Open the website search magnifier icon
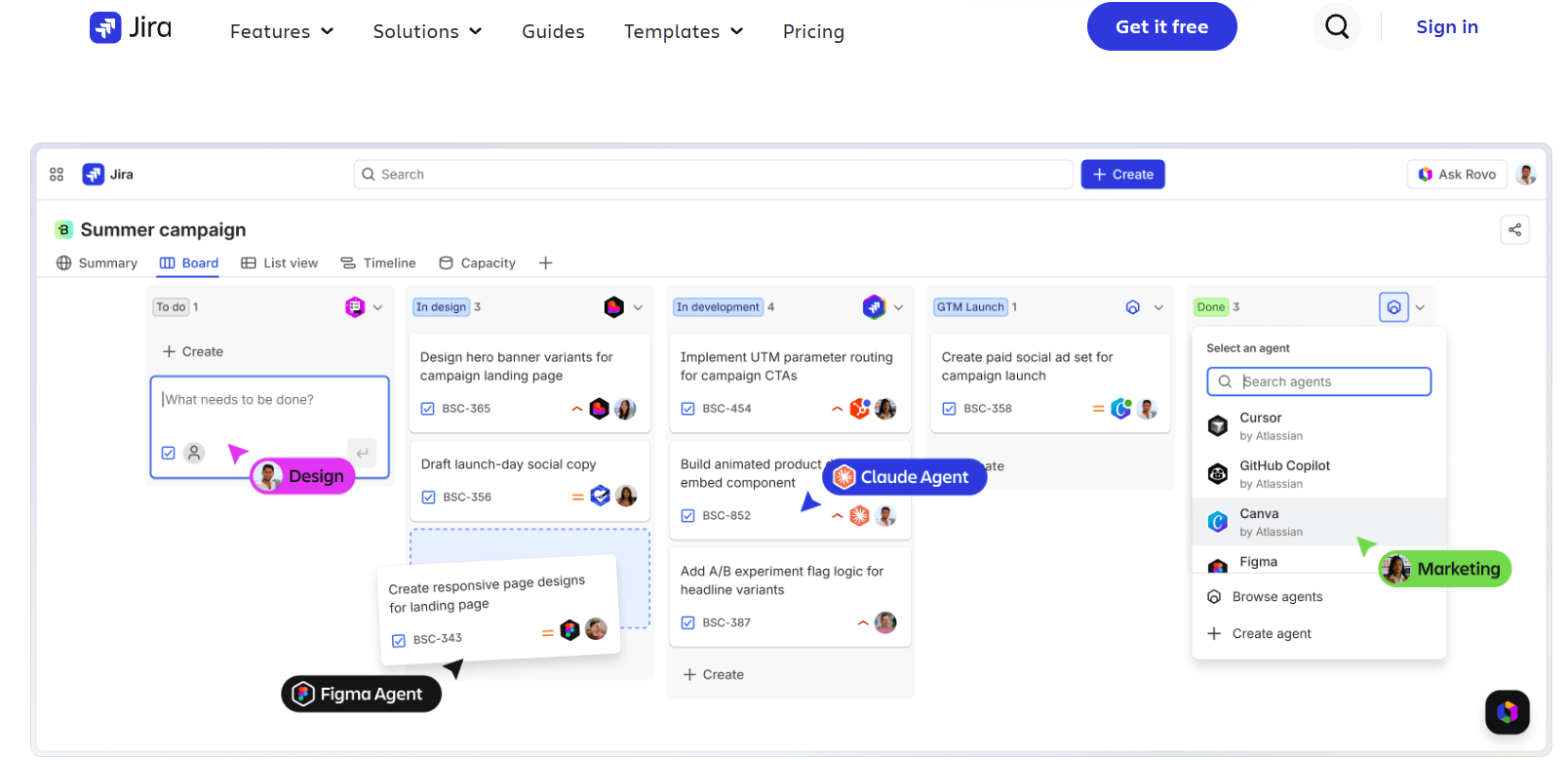The image size is (1568, 760). coord(1337,27)
